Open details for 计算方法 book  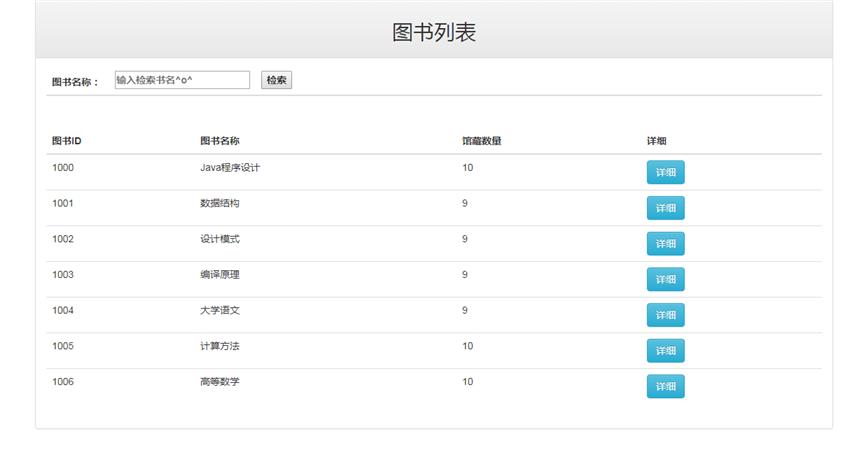tap(666, 350)
